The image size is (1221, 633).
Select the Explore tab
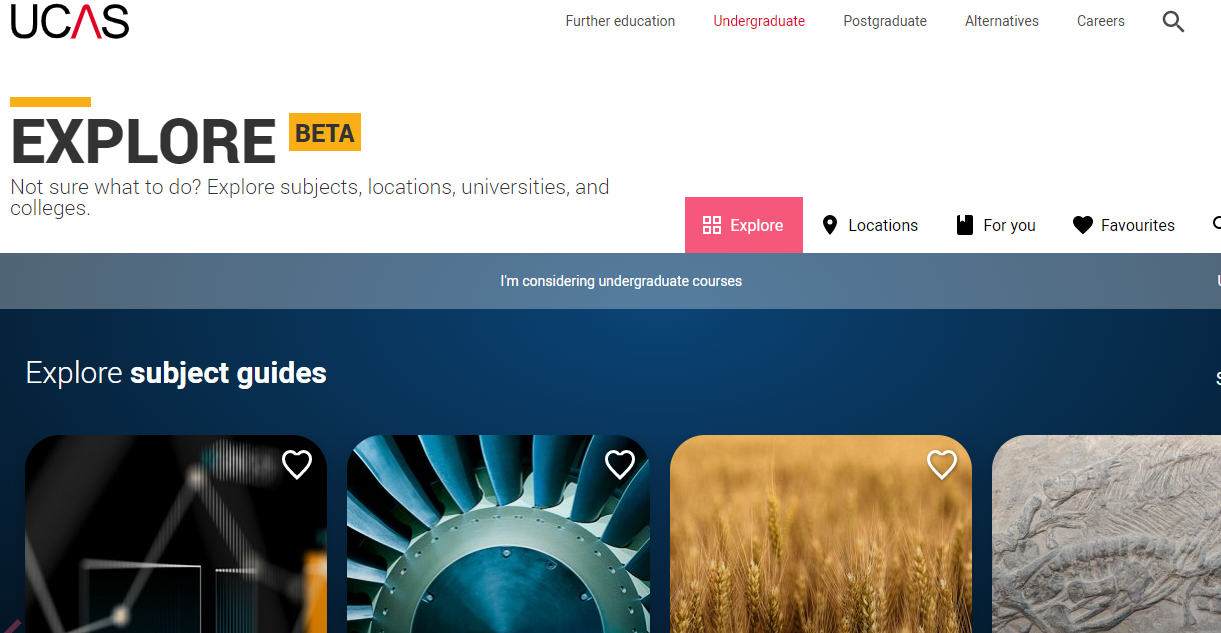click(744, 225)
